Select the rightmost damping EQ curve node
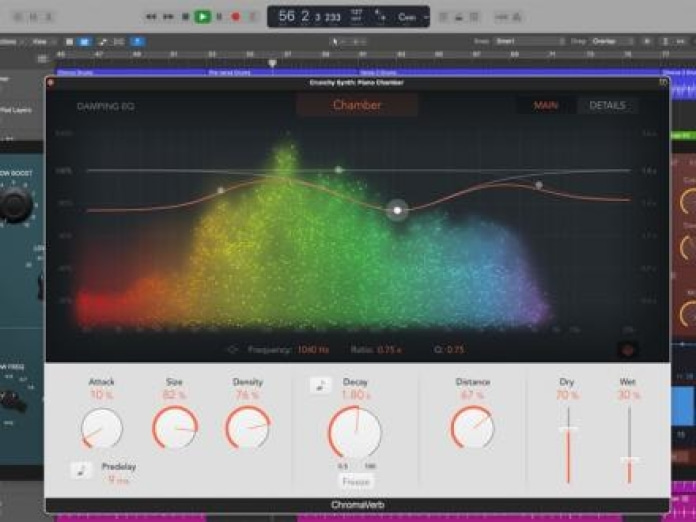The height and width of the screenshot is (522, 696). [539, 185]
